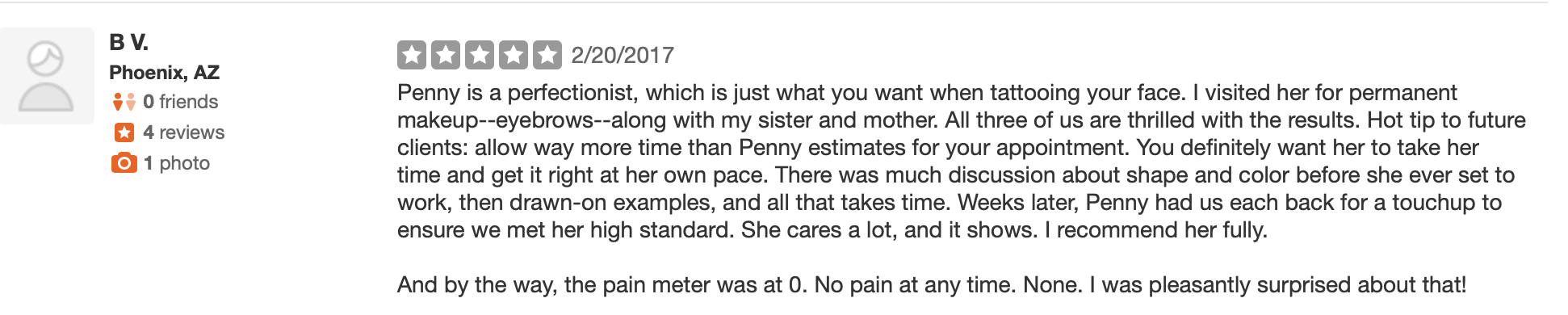This screenshot has height=315, width=1568.
Task: Click the orange camera photo icon
Action: (124, 163)
